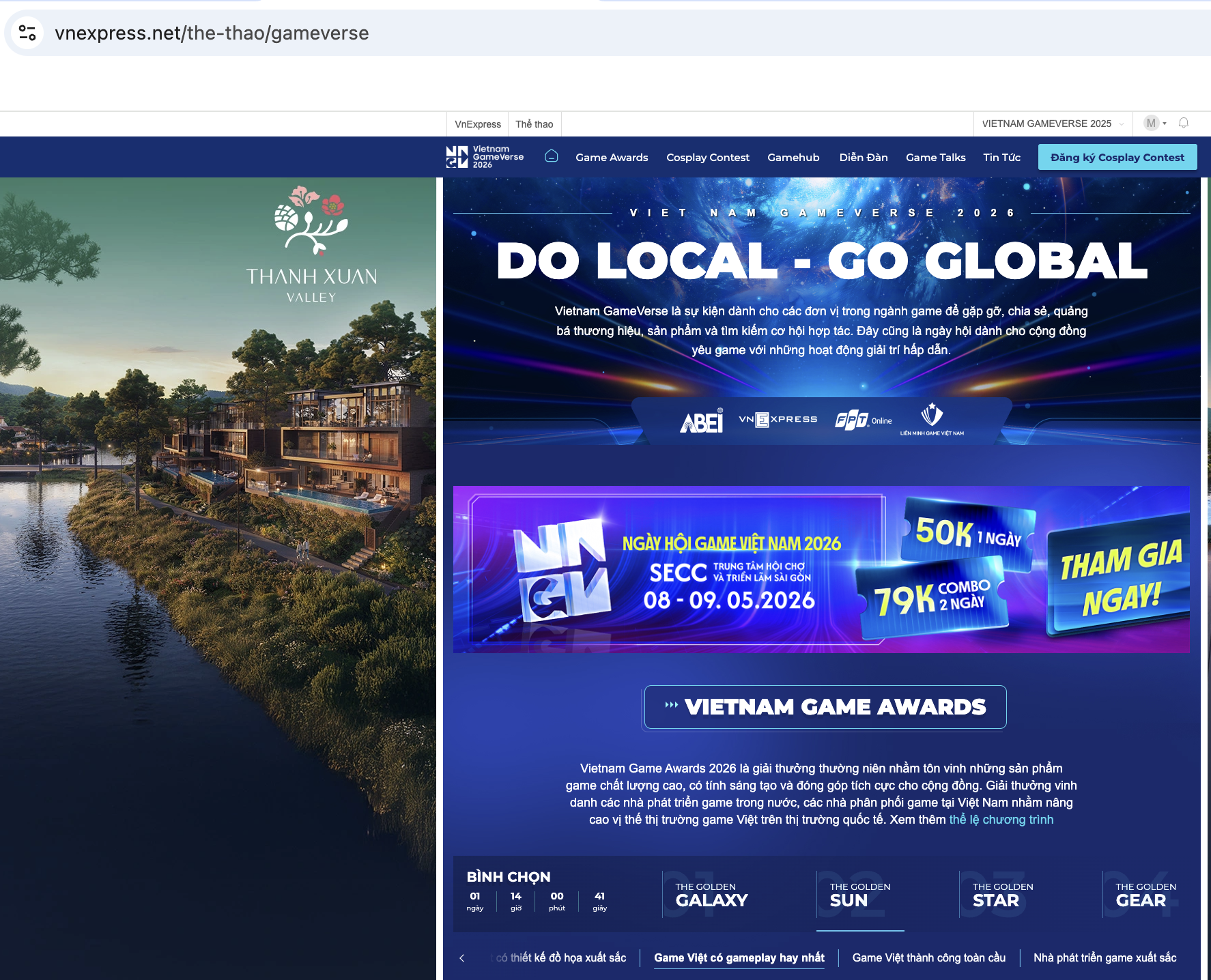Click the Vietnam GameVerse 2026 logo
Image resolution: width=1211 pixels, height=980 pixels.
(x=485, y=157)
